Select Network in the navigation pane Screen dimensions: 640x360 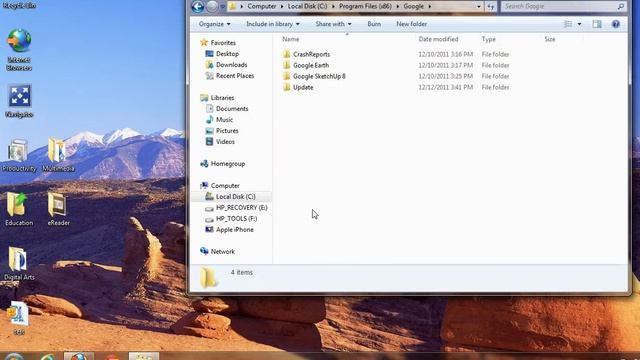coord(222,252)
